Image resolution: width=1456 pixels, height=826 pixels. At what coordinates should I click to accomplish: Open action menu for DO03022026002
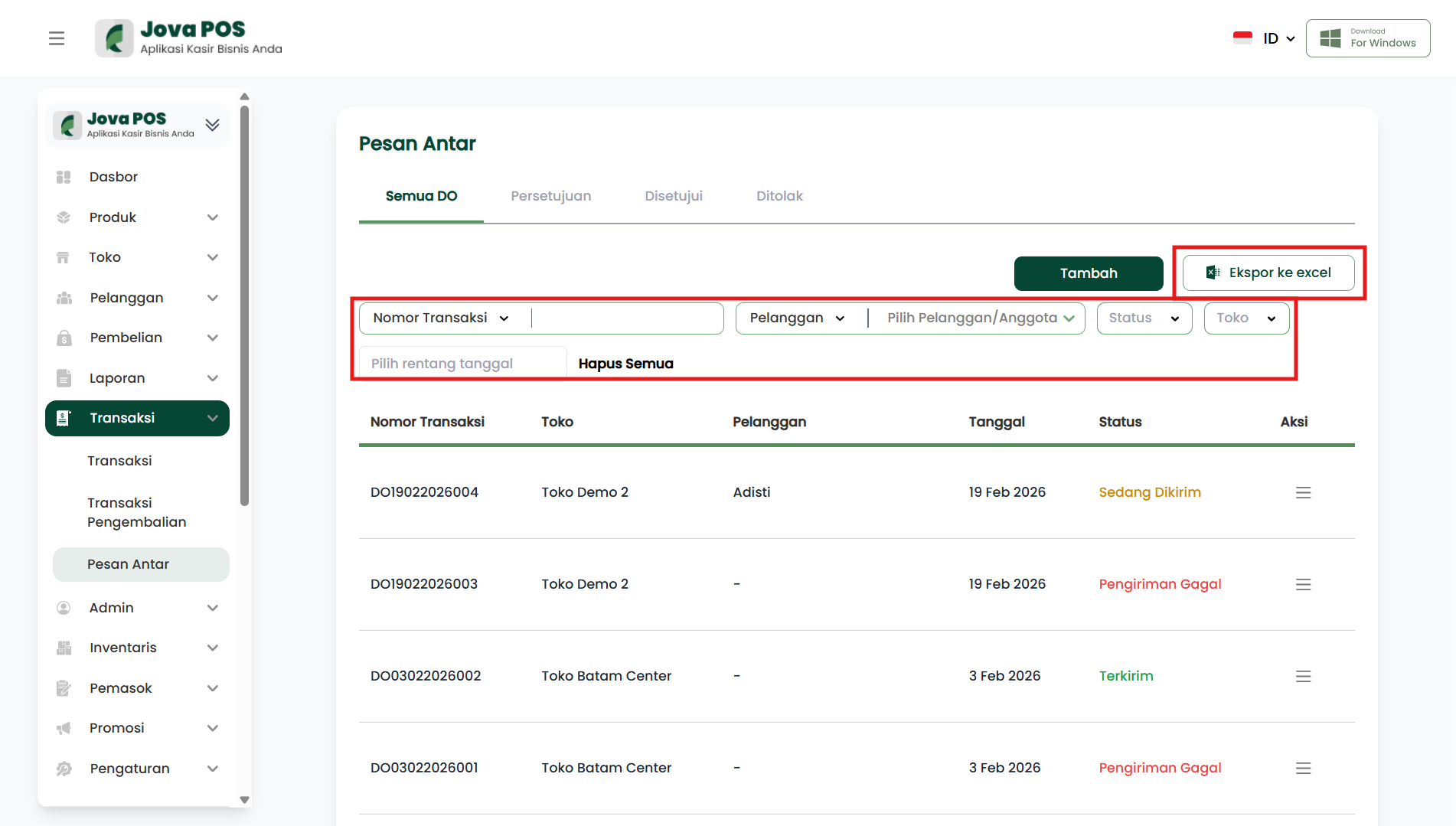pyautogui.click(x=1303, y=676)
